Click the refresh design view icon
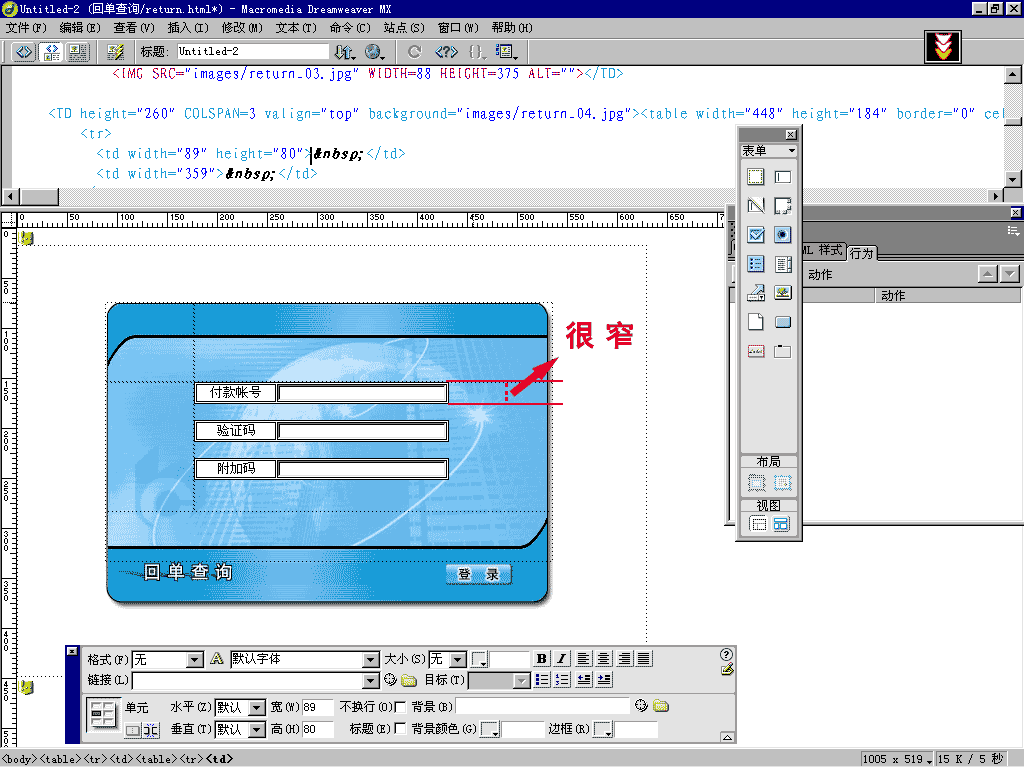The width and height of the screenshot is (1024, 768). [414, 51]
